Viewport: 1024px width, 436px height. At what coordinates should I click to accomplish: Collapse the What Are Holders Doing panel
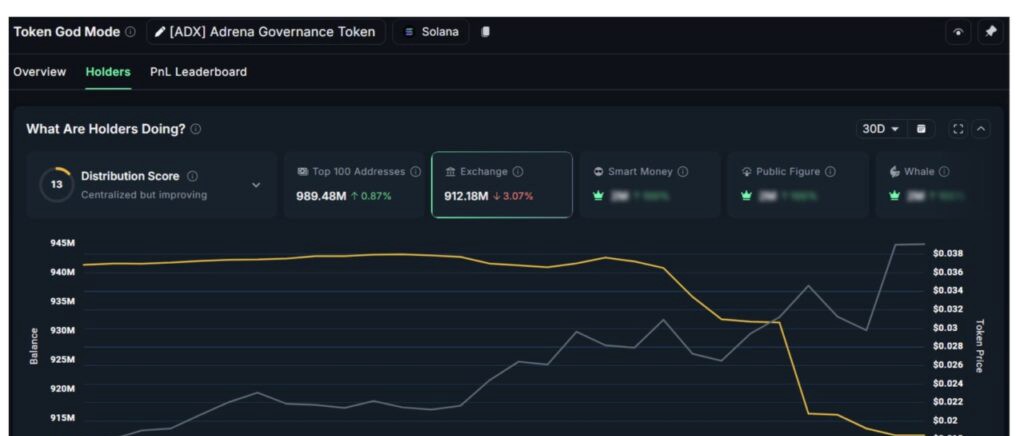point(981,129)
